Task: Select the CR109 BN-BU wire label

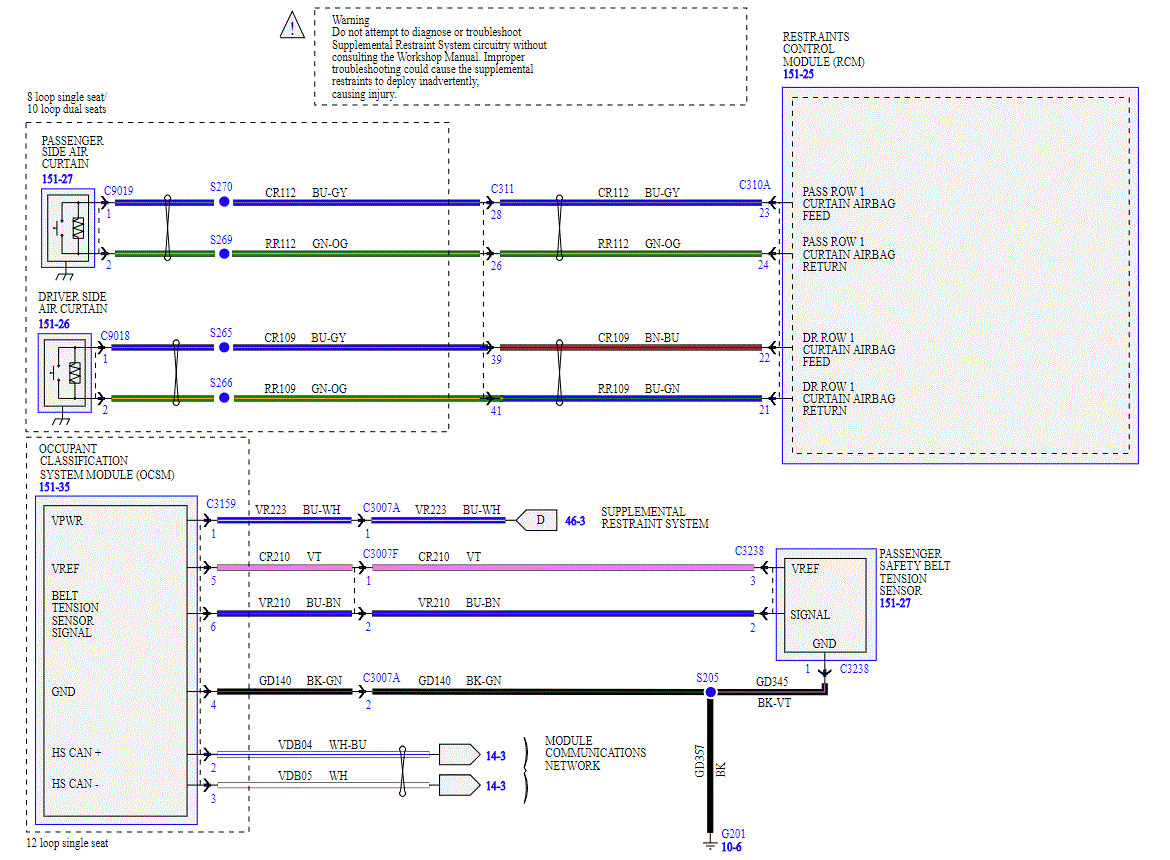Action: click(x=638, y=338)
